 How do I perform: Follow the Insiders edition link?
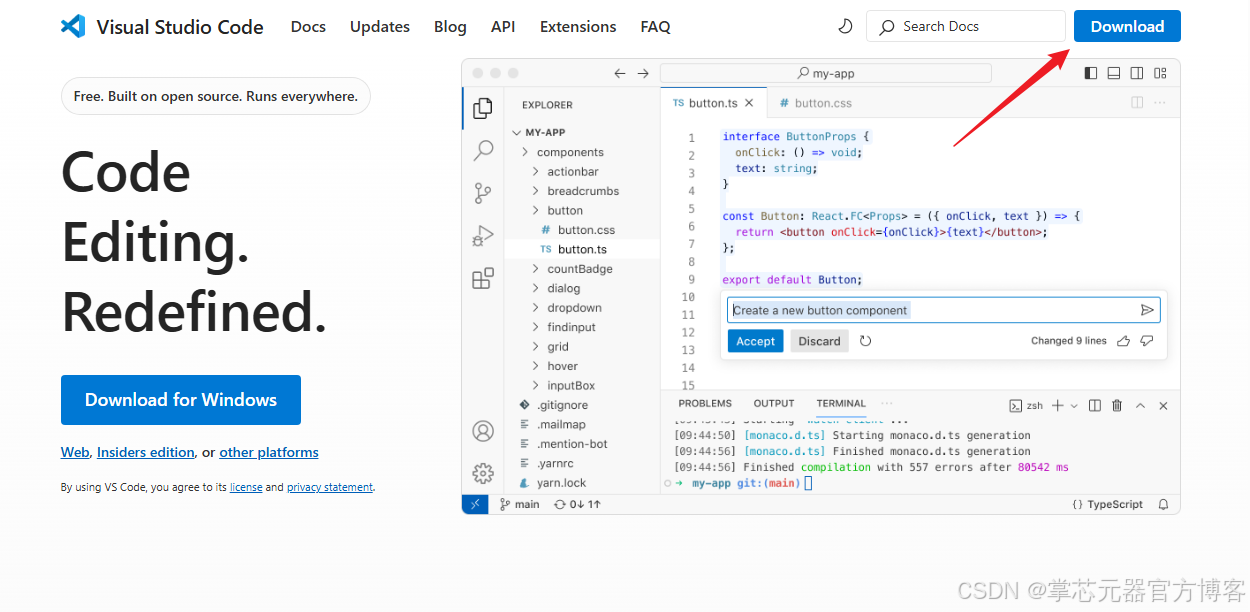pyautogui.click(x=146, y=452)
